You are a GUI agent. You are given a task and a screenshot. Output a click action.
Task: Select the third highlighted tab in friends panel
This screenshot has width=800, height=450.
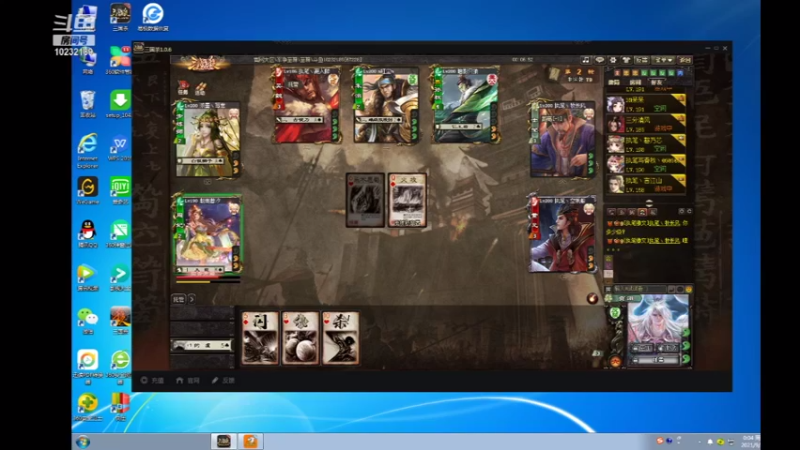click(x=657, y=83)
